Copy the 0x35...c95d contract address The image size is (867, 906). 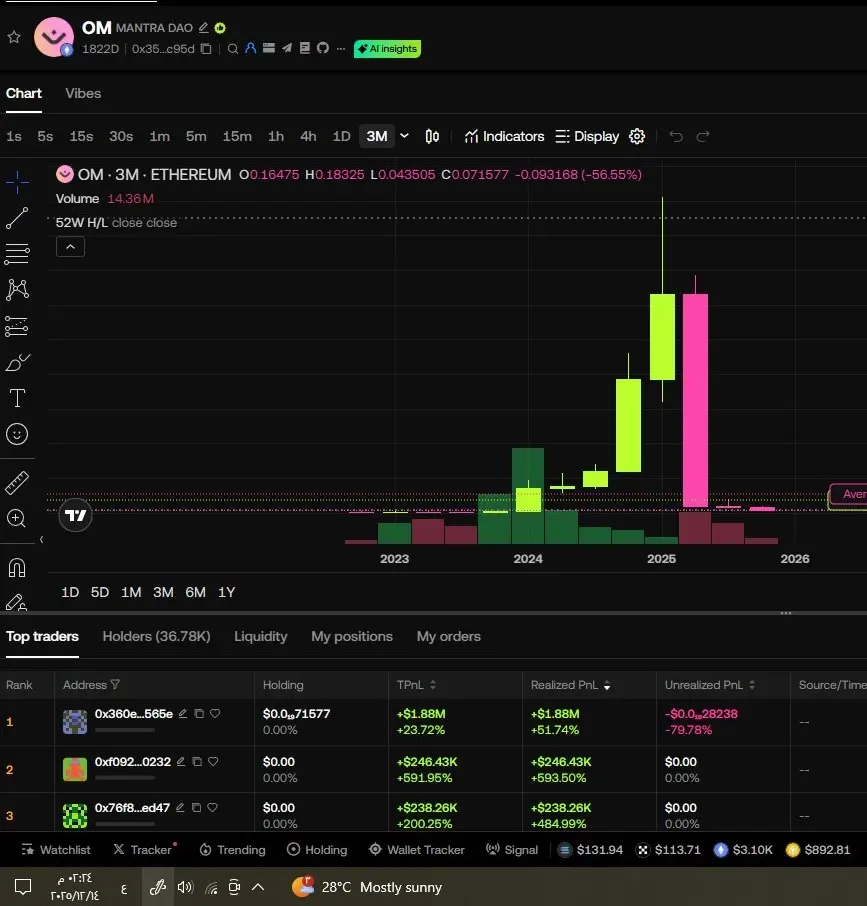tap(206, 49)
